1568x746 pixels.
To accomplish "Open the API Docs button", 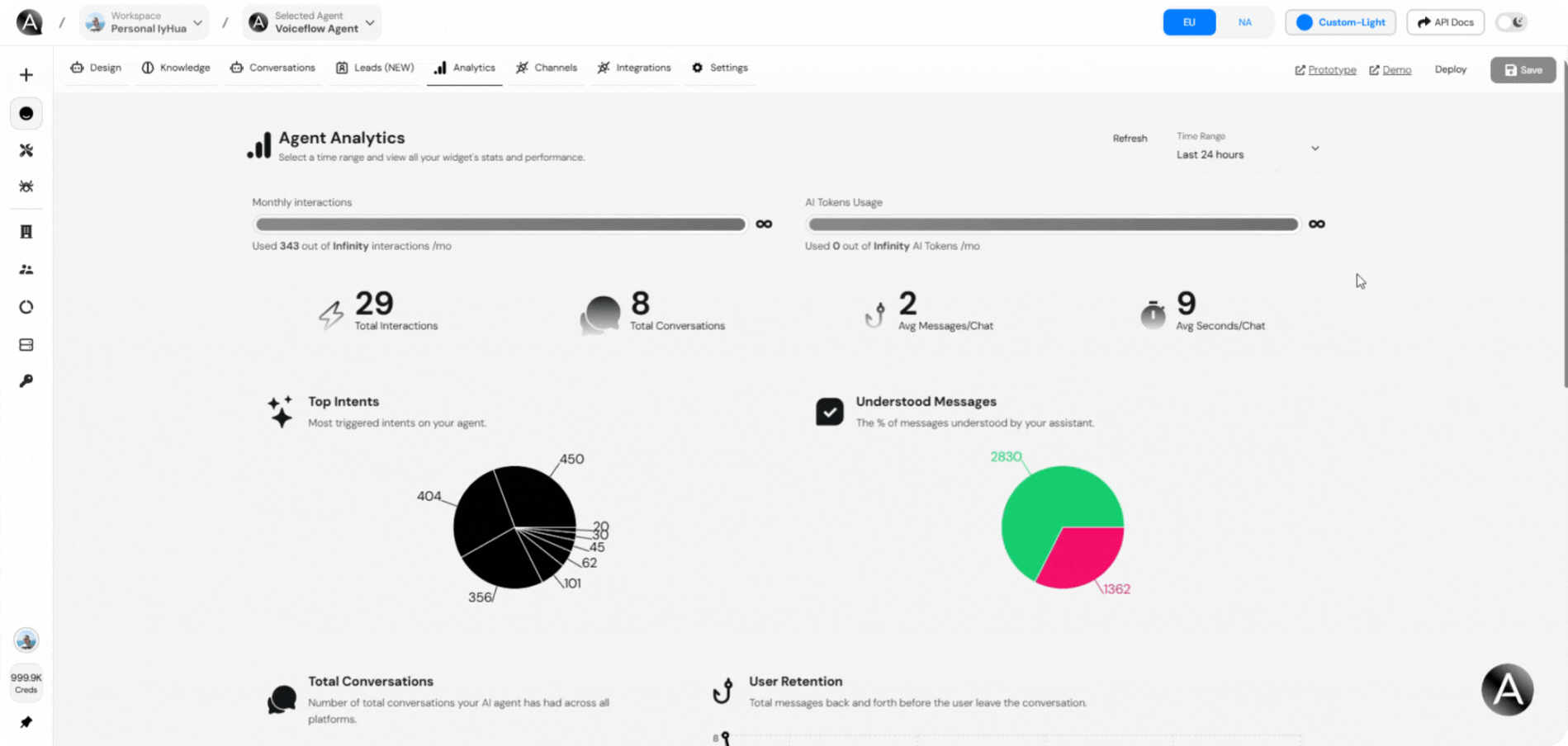I will pyautogui.click(x=1445, y=22).
